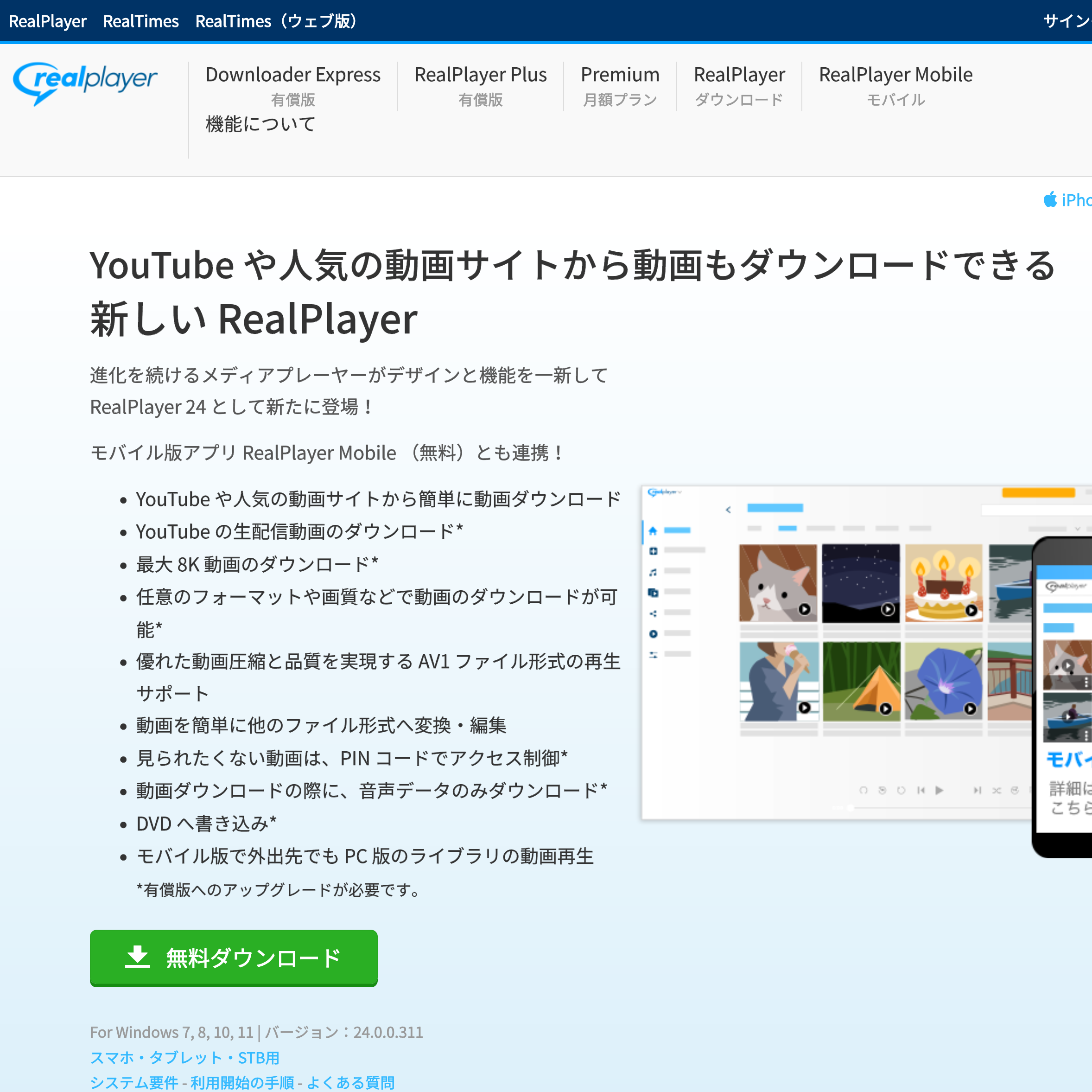Click the cat video thumbnail in preview
1092x1092 pixels.
(778, 583)
